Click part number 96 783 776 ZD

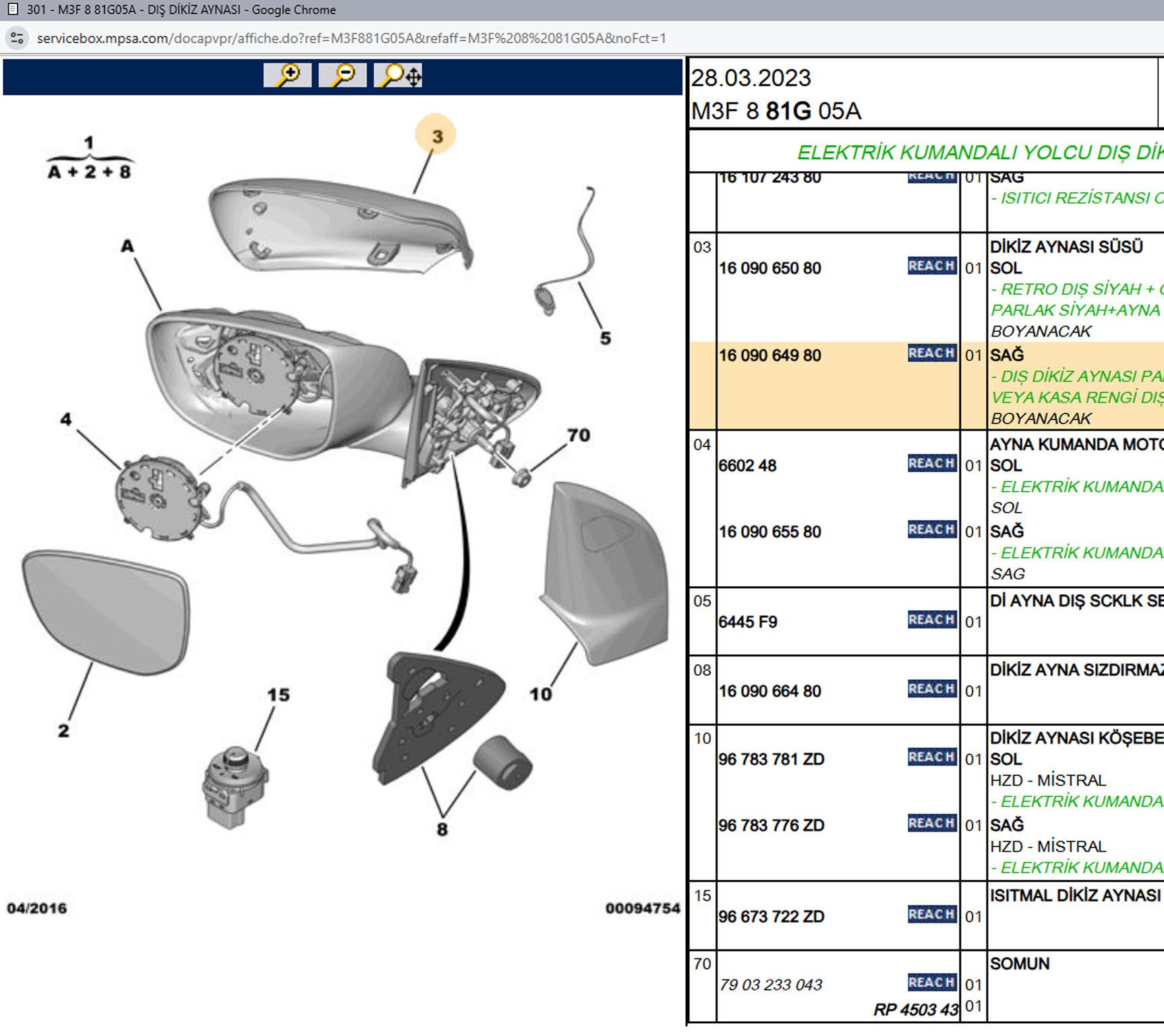coord(771,826)
